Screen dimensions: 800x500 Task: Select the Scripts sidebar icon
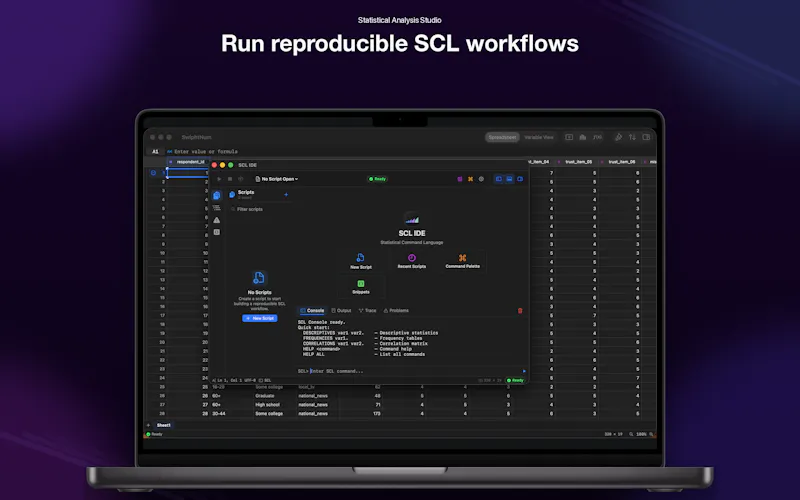(x=217, y=195)
